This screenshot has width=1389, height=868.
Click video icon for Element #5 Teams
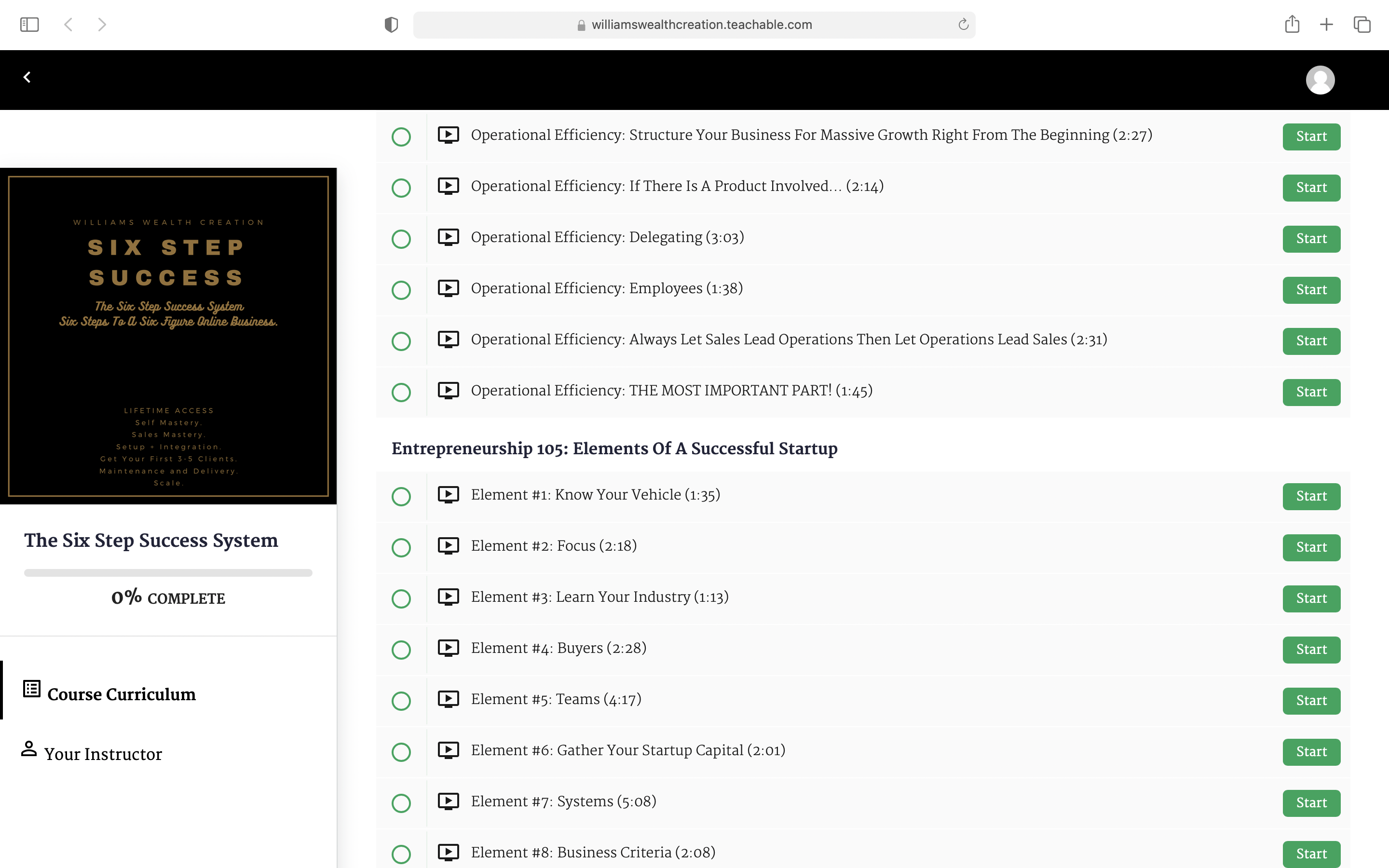[x=448, y=699]
